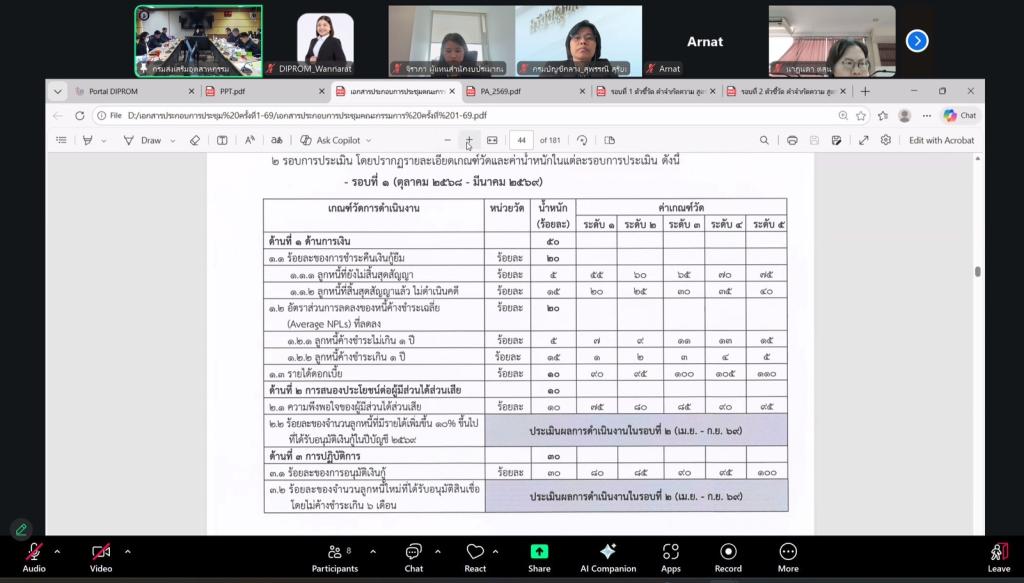This screenshot has width=1024, height=583.
Task: Switch to the Portal DIPROM tab
Action: click(113, 91)
